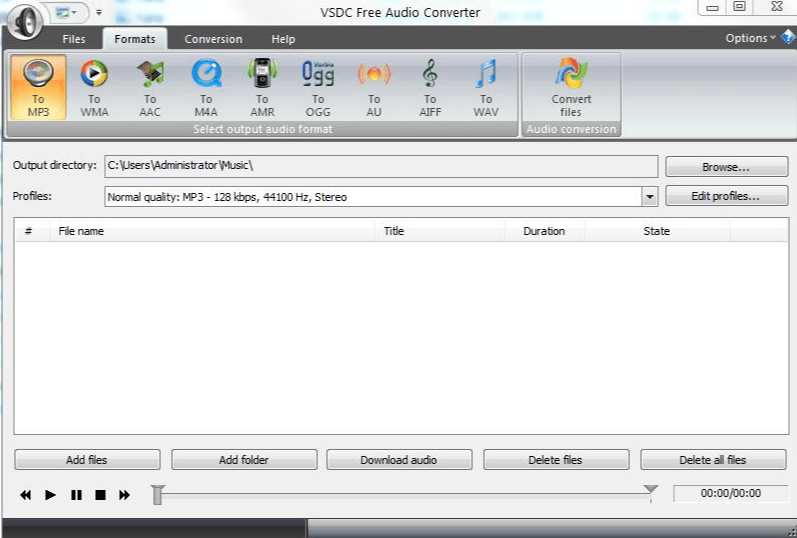Click the Download audio button
The image size is (797, 538).
399,460
